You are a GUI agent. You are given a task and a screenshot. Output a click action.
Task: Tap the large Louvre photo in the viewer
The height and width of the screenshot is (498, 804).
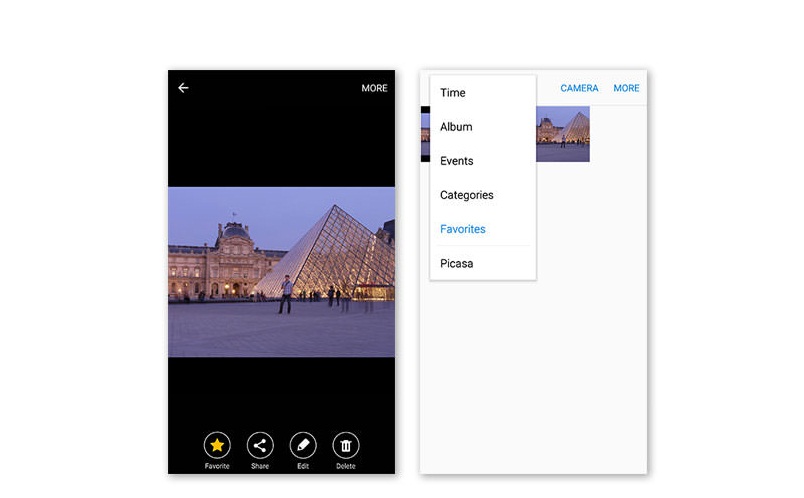click(281, 271)
